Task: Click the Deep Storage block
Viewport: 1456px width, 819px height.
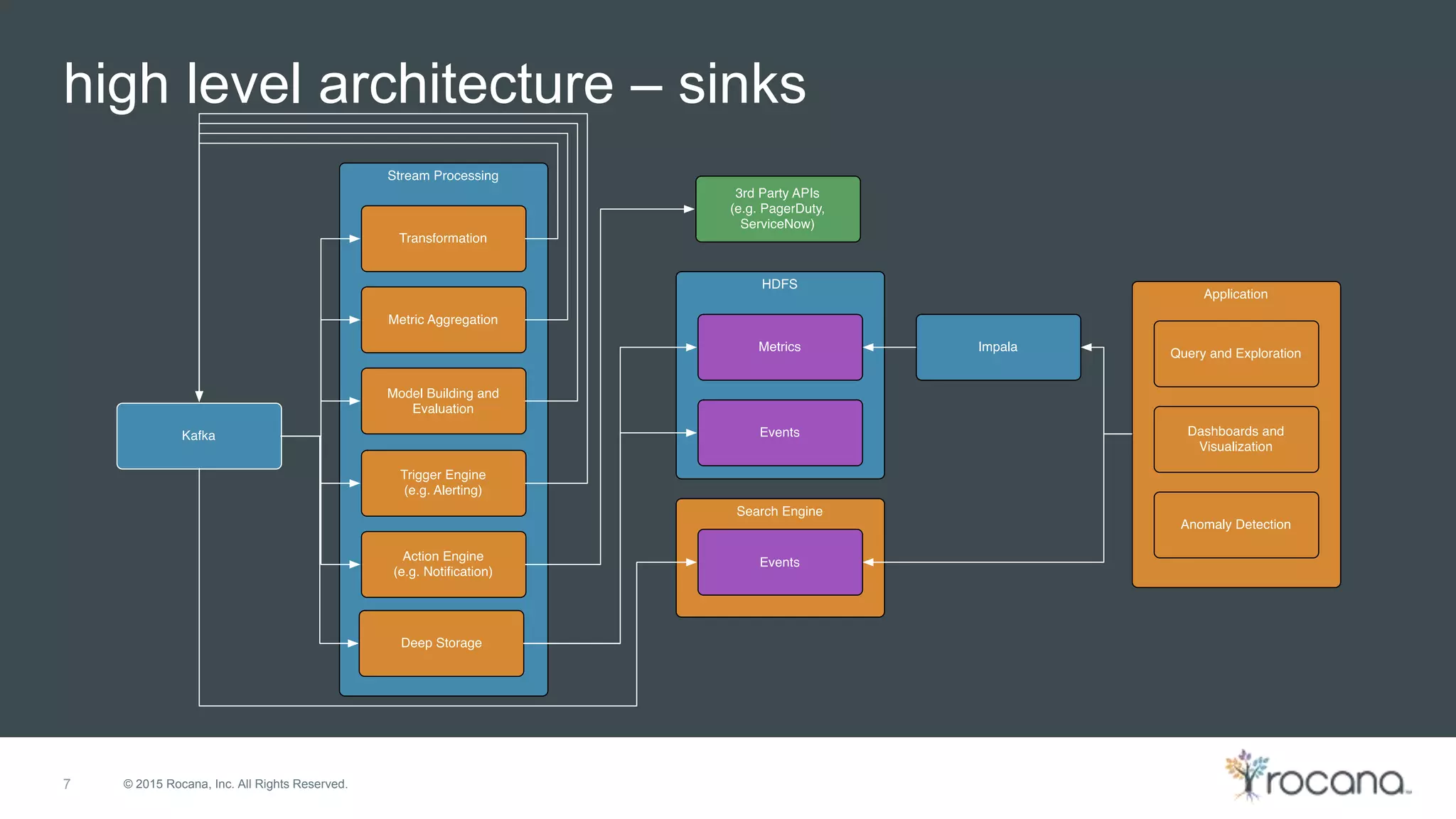Action: coord(441,643)
